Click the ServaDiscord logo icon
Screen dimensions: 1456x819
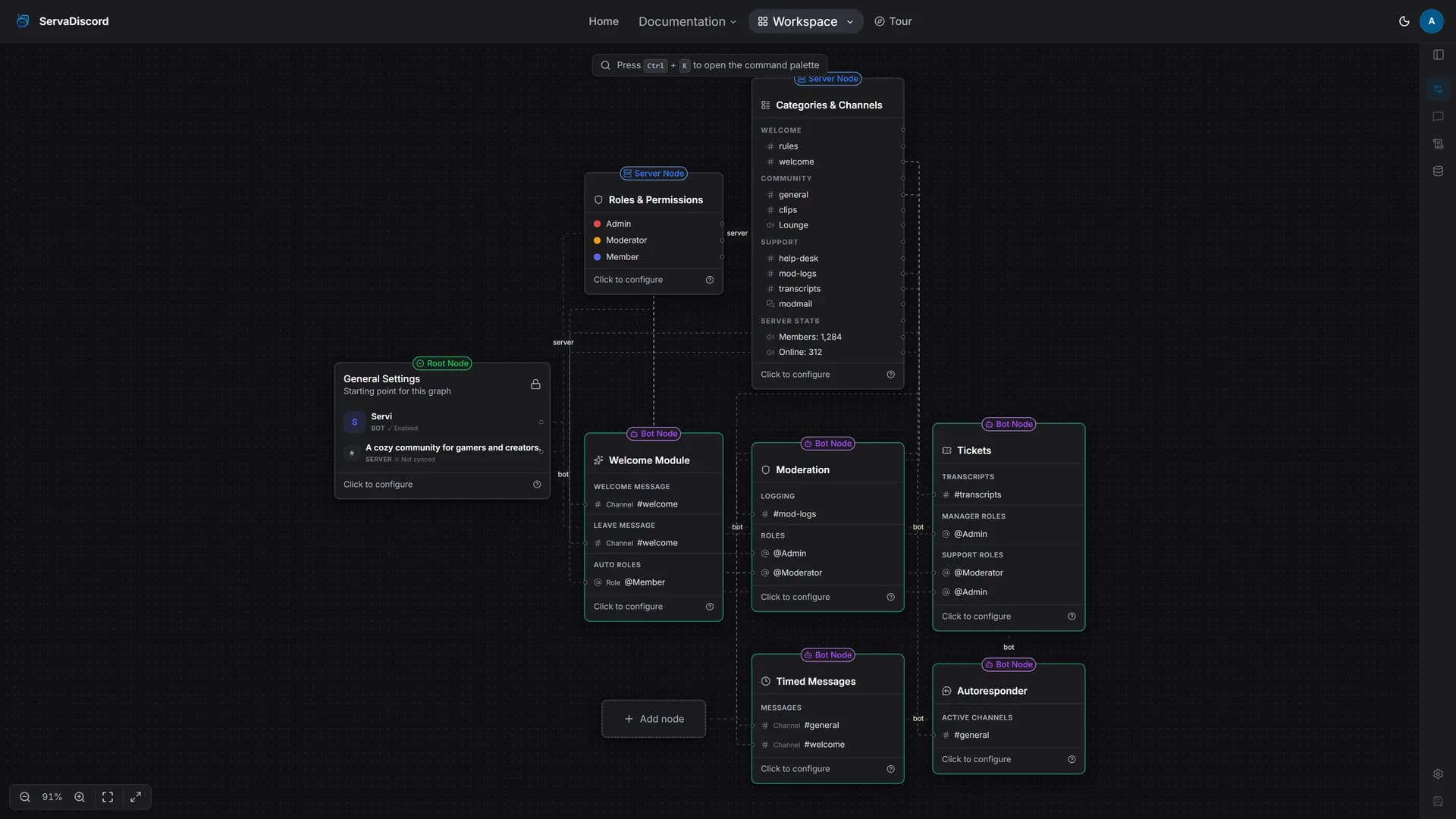23,21
